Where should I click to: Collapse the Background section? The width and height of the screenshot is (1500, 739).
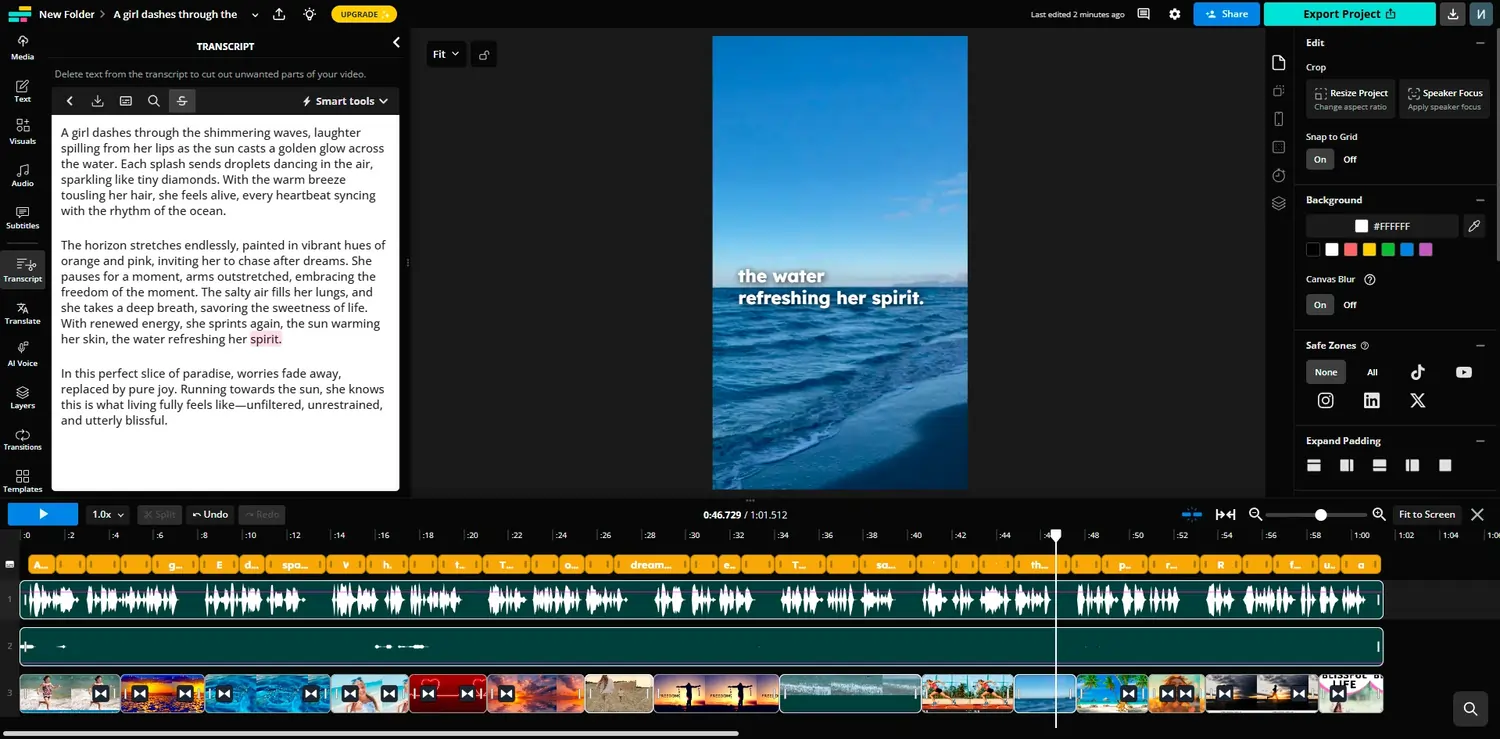1480,200
